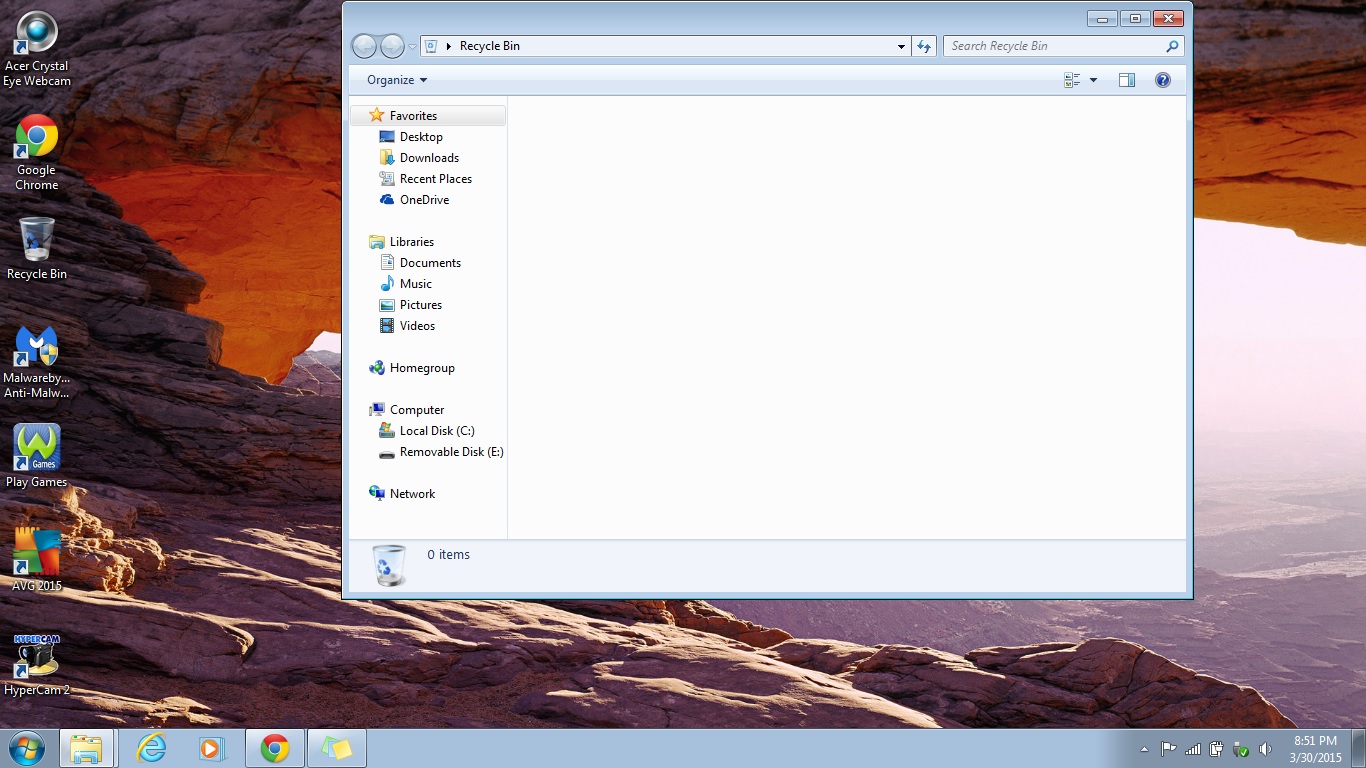Show hidden system tray icons

(x=1144, y=749)
